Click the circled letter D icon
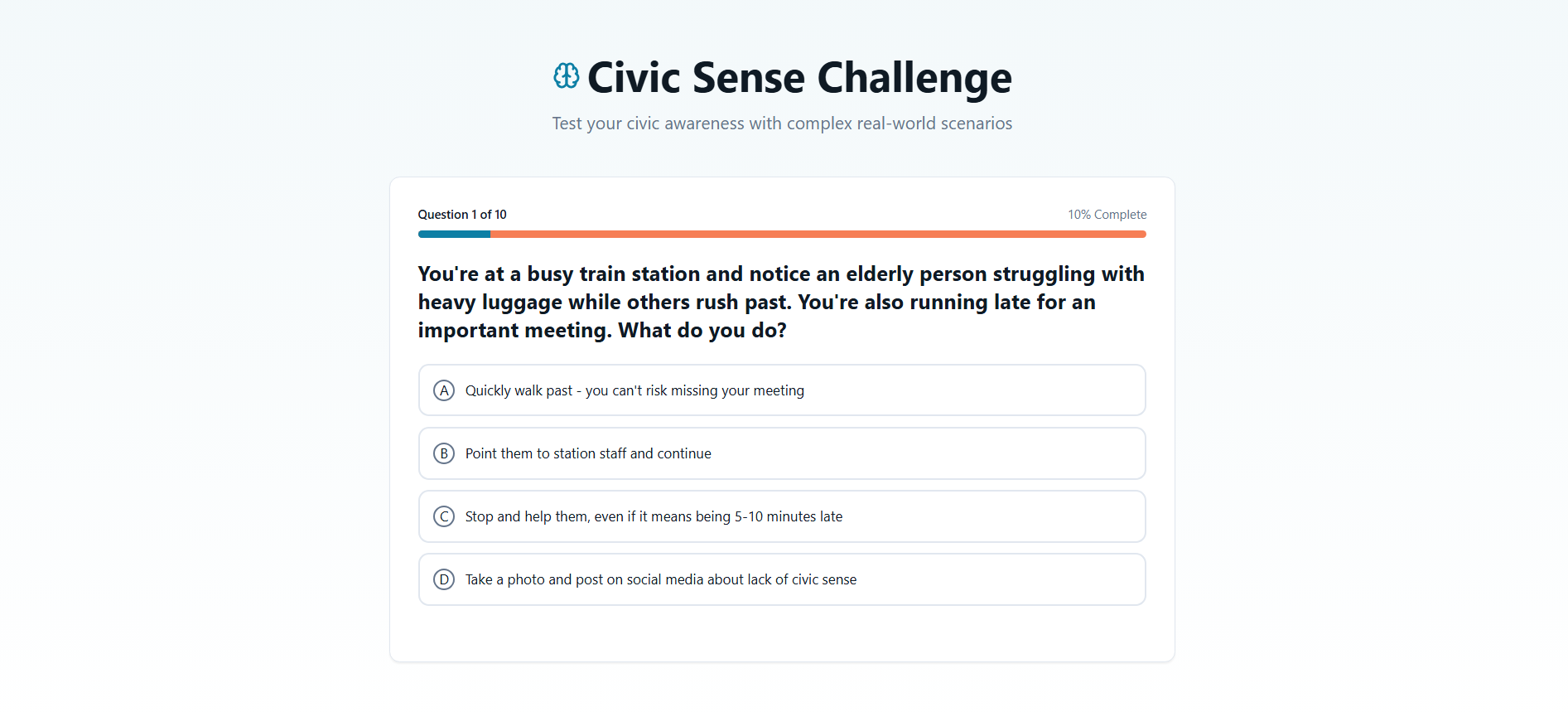Viewport: 1568px width, 712px height. 444,579
